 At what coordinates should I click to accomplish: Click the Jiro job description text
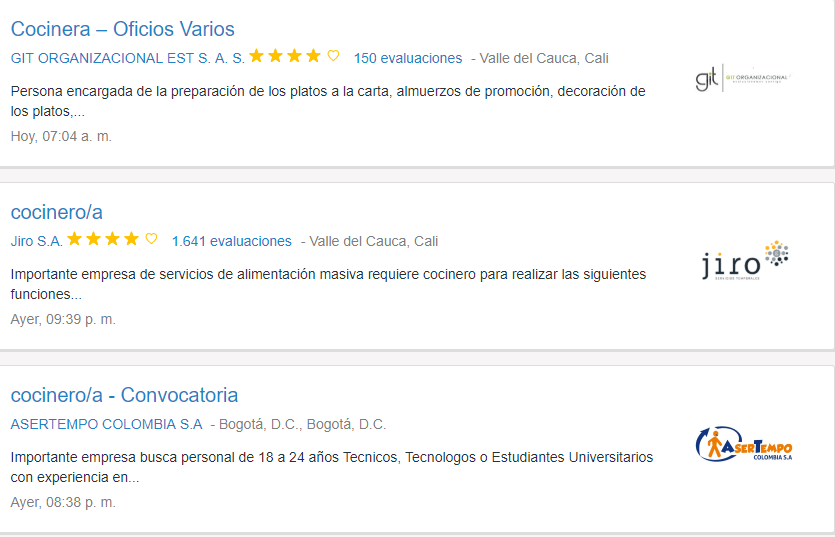328,284
